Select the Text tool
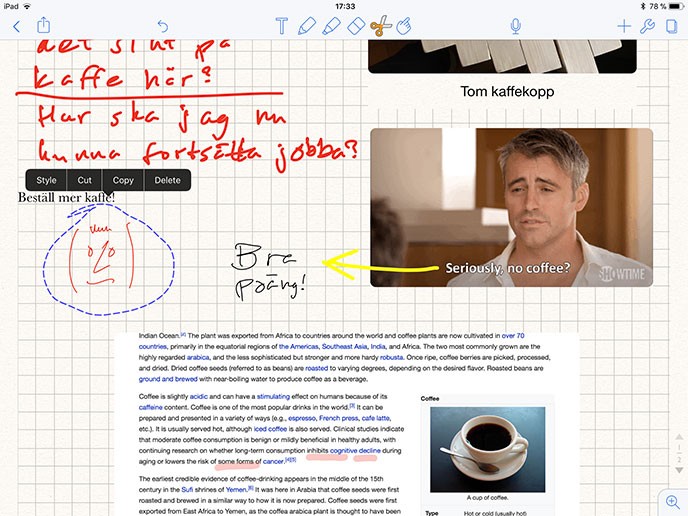688x516 pixels. (281, 26)
